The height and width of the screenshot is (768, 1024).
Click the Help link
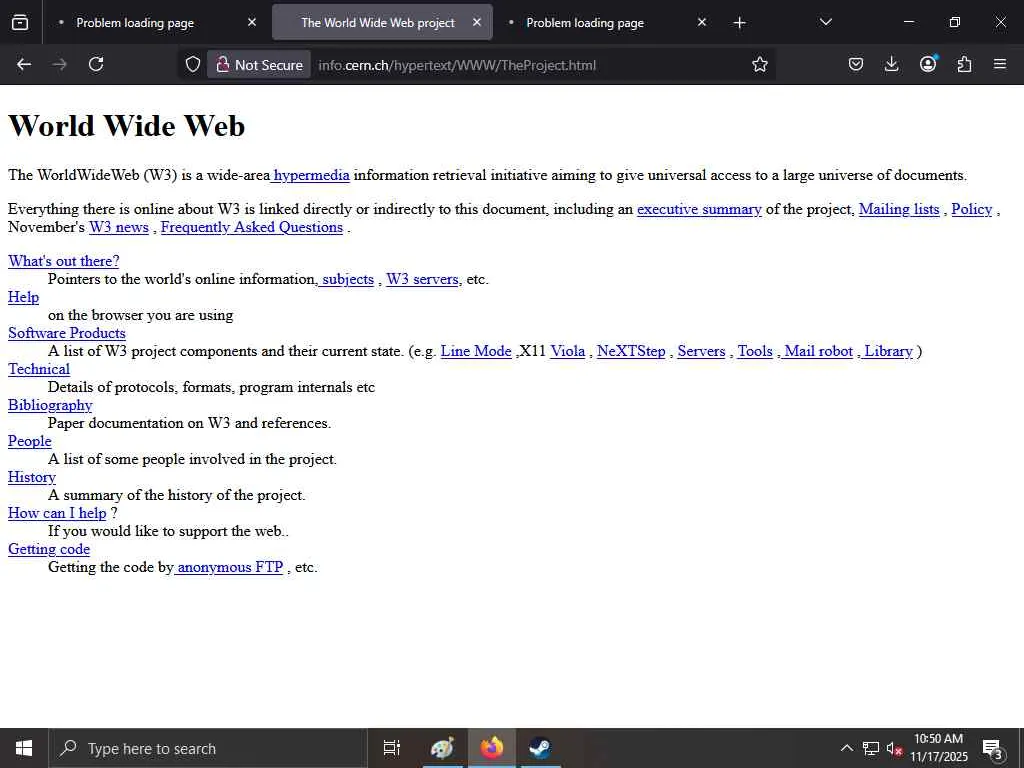click(24, 297)
